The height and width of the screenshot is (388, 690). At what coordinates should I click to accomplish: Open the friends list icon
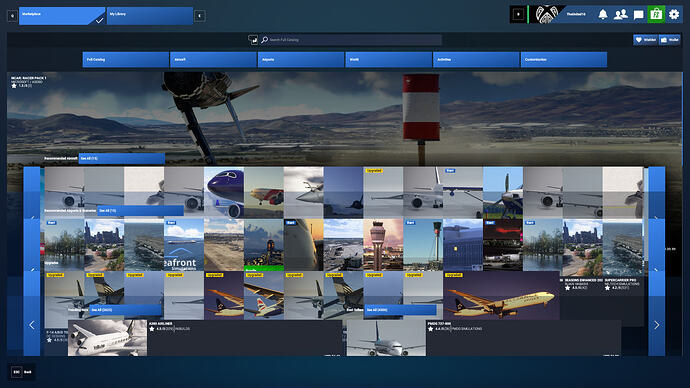pyautogui.click(x=620, y=15)
